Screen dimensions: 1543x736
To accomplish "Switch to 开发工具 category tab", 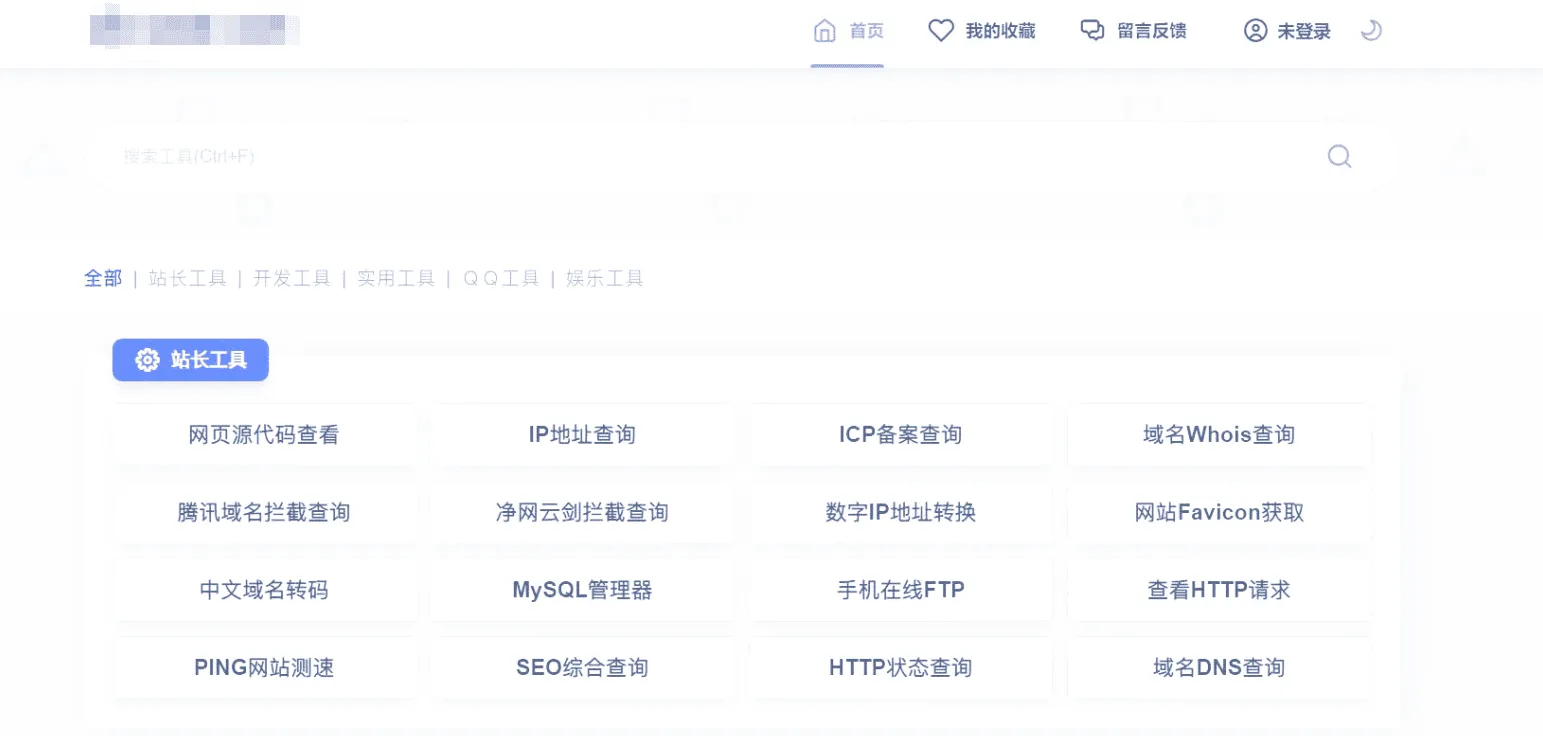I will pos(291,279).
